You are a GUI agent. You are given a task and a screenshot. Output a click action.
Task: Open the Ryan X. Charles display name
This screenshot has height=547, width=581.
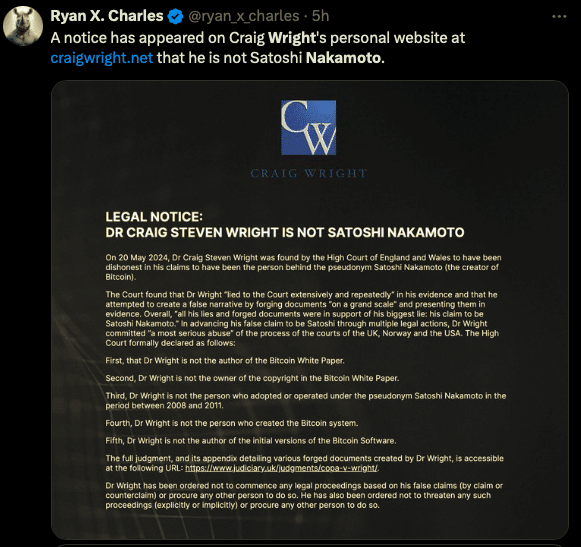(107, 16)
